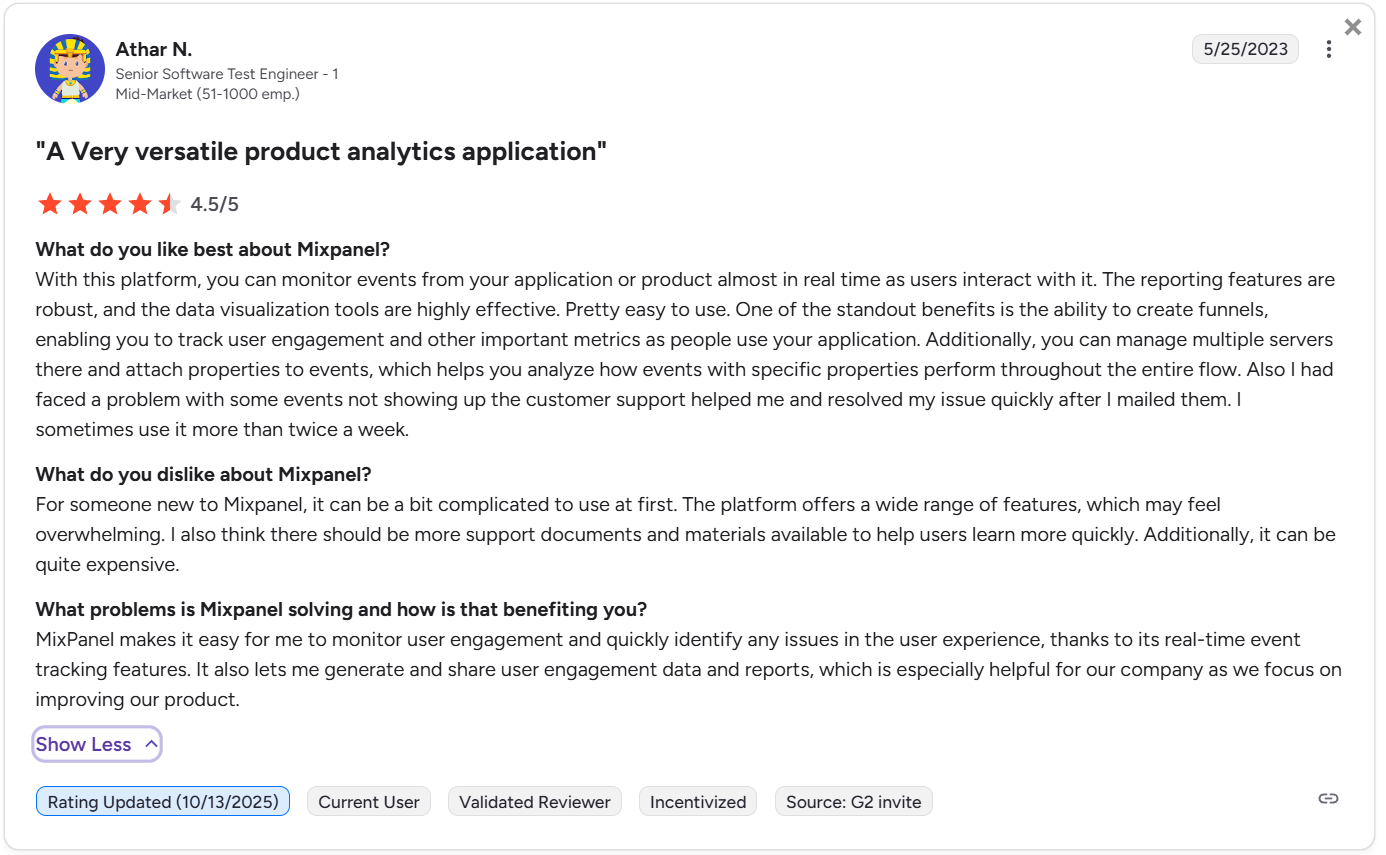Viewport: 1386px width, 855px height.
Task: Click the Validated Reviewer badge
Action: [x=535, y=802]
